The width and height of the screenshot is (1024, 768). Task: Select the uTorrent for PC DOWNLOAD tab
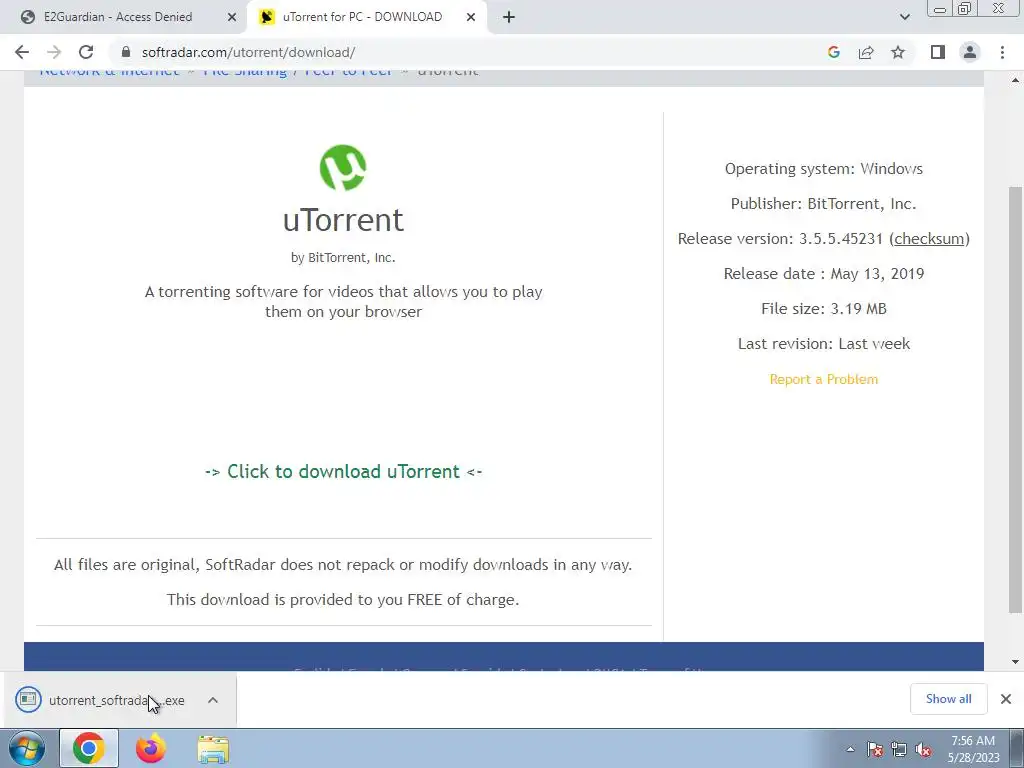coord(362,17)
